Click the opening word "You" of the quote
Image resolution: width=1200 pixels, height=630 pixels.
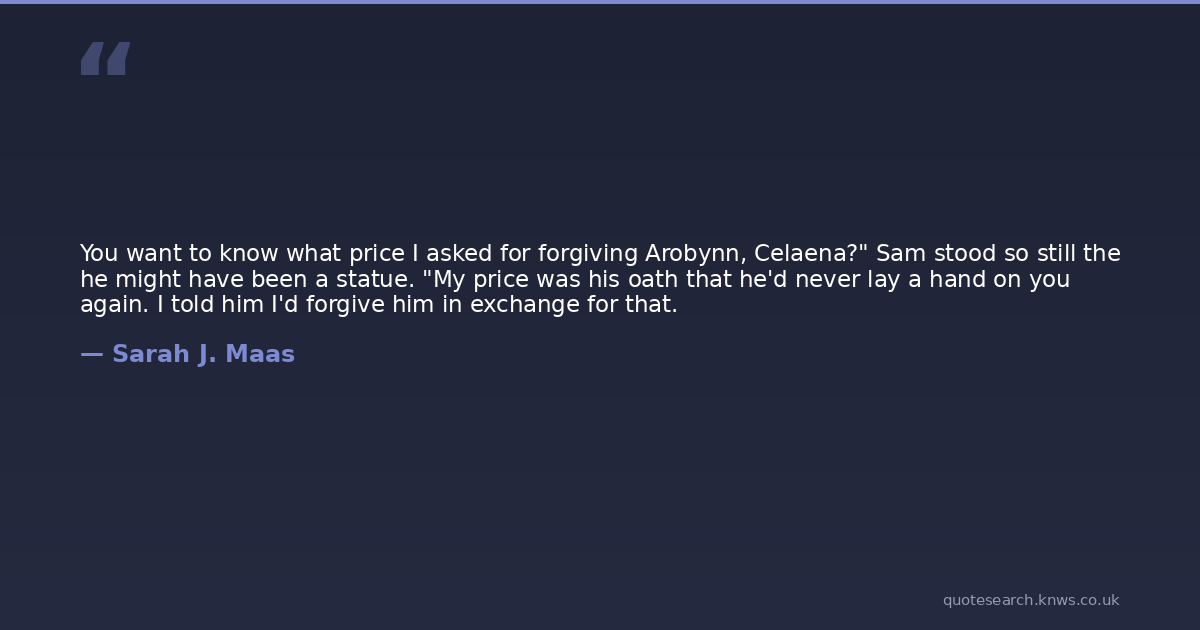(x=99, y=254)
